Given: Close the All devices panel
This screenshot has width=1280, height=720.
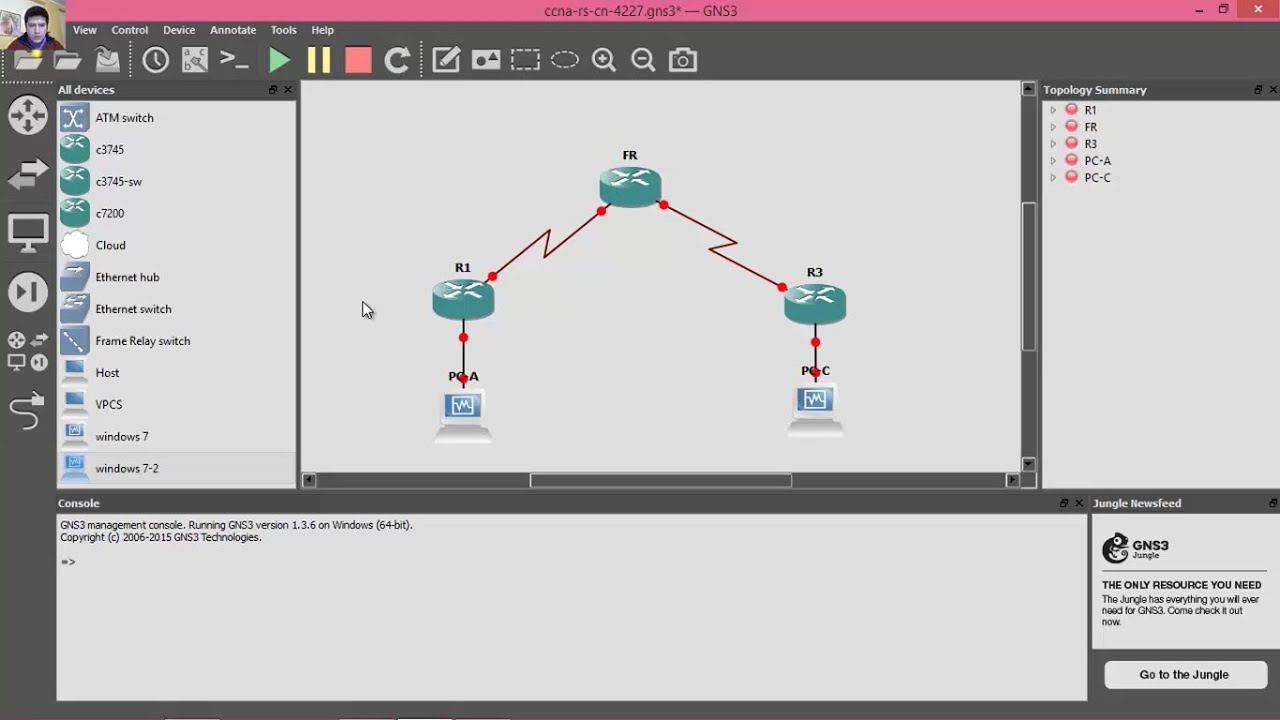Looking at the screenshot, I should tap(288, 90).
